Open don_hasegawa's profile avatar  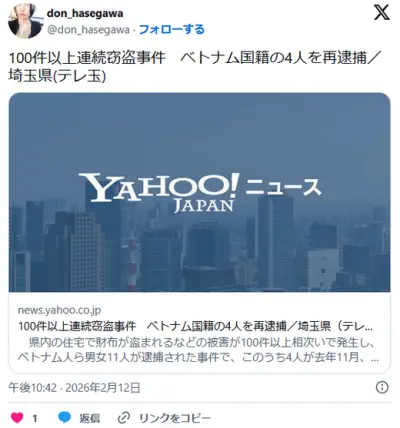coord(26,21)
